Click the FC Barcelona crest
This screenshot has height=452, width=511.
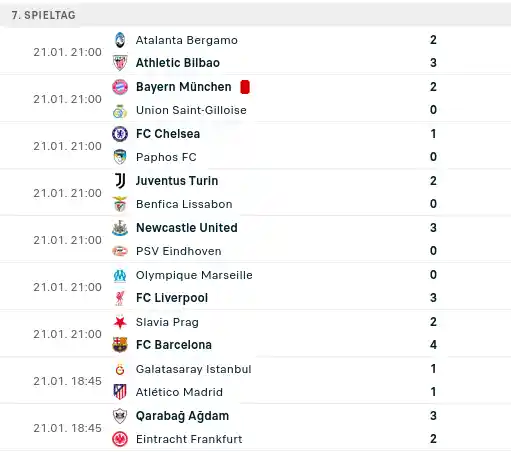pos(120,345)
